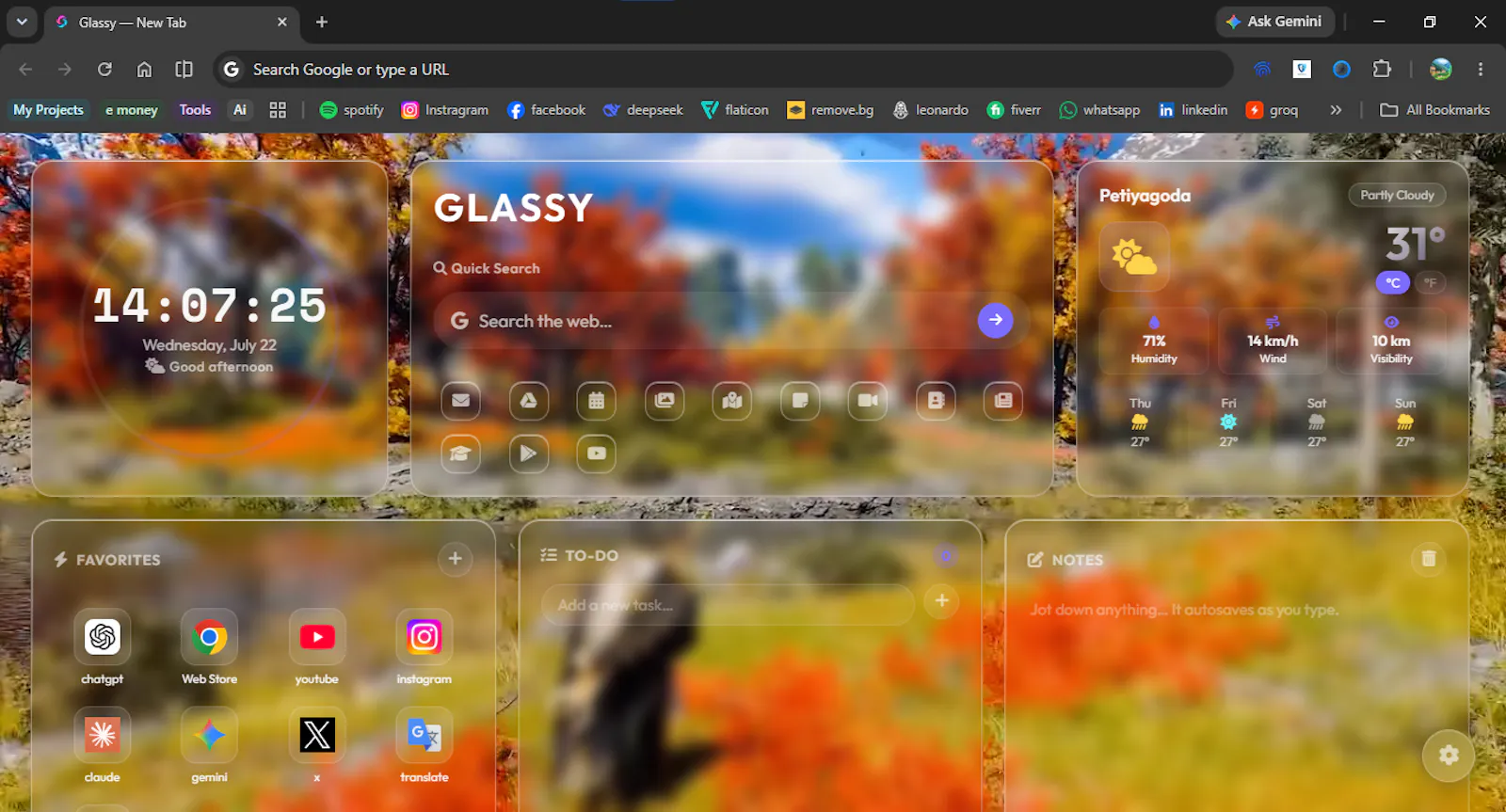This screenshot has width=1506, height=812.
Task: Switch temperature unit to Fahrenheit
Action: tap(1431, 282)
